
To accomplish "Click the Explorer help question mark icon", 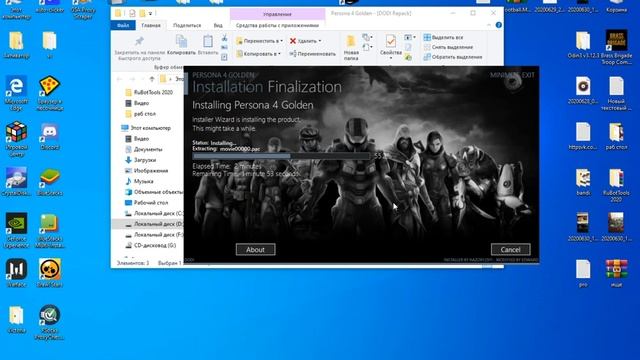I will pyautogui.click(x=498, y=25).
